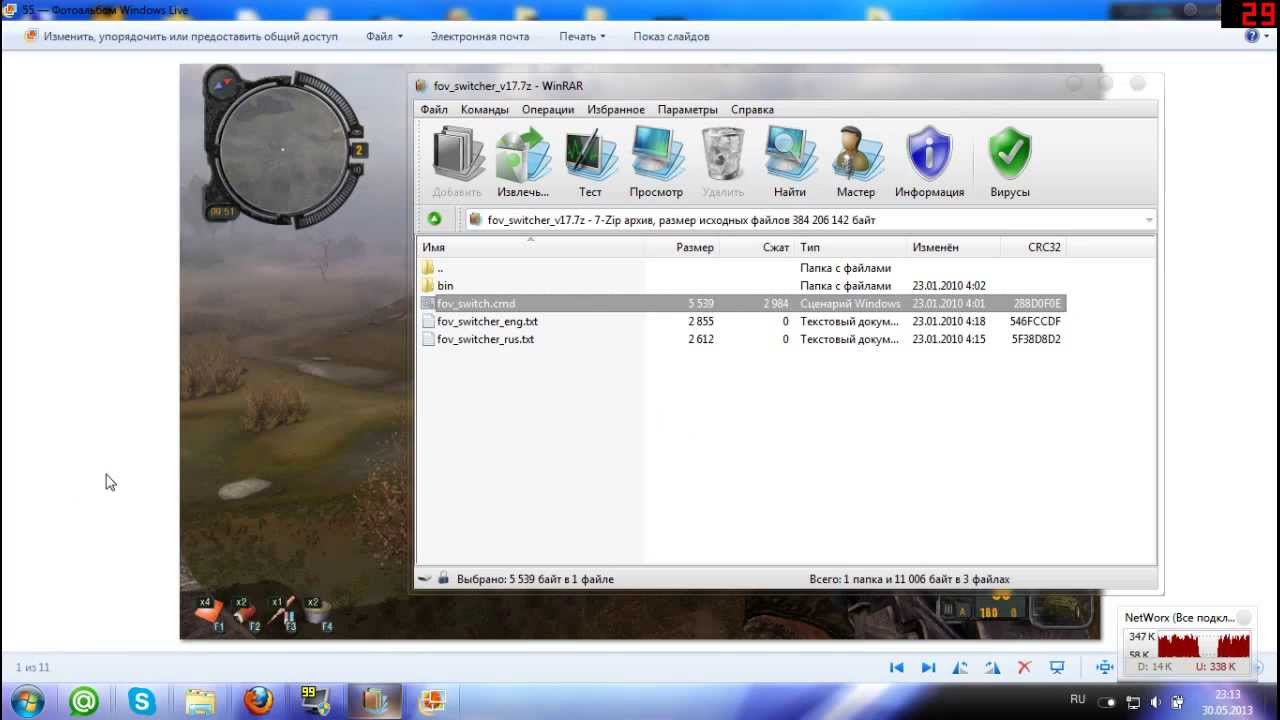Select the fov_switch.cmd file

click(x=741, y=304)
